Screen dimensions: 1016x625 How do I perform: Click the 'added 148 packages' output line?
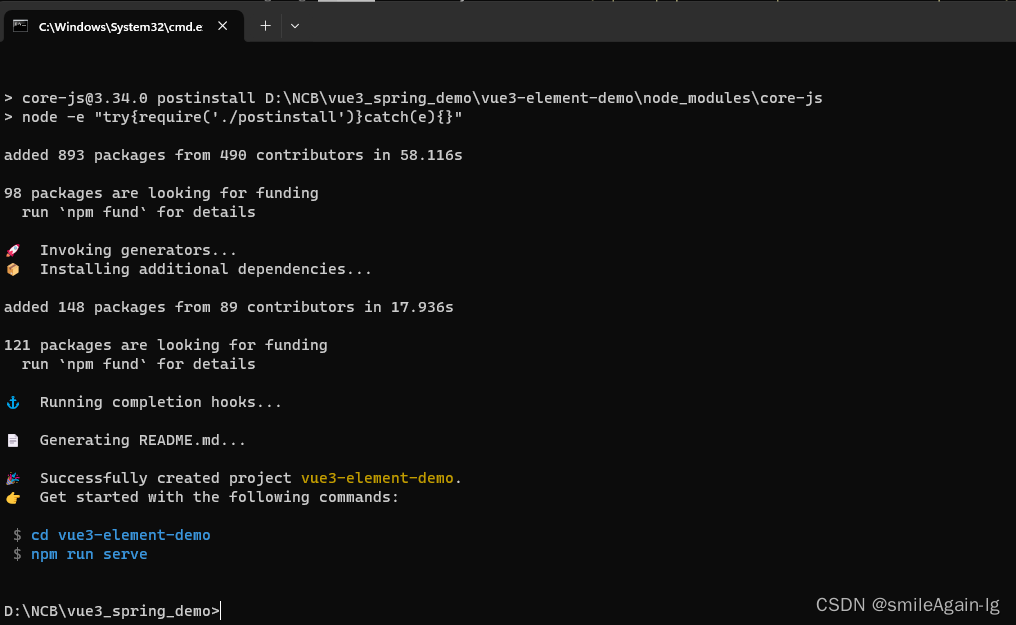point(228,307)
